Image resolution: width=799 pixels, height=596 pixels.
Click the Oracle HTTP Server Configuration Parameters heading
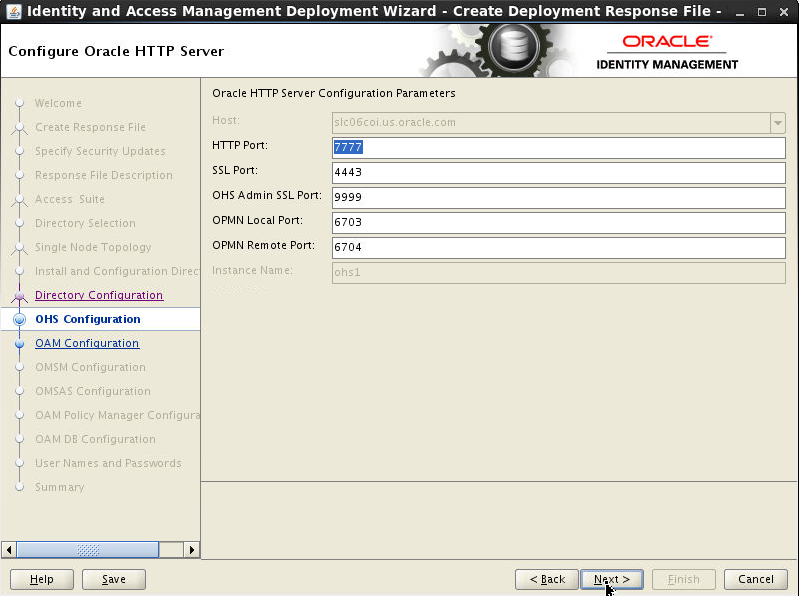(334, 93)
